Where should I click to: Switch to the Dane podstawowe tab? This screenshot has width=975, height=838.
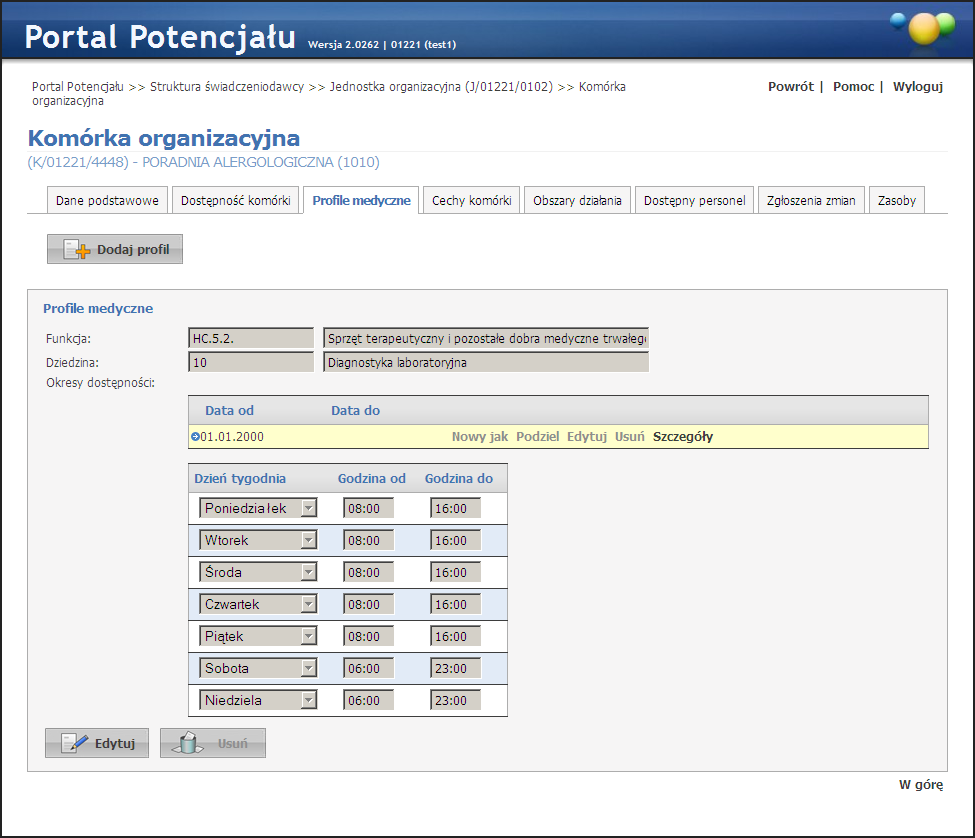pyautogui.click(x=107, y=200)
